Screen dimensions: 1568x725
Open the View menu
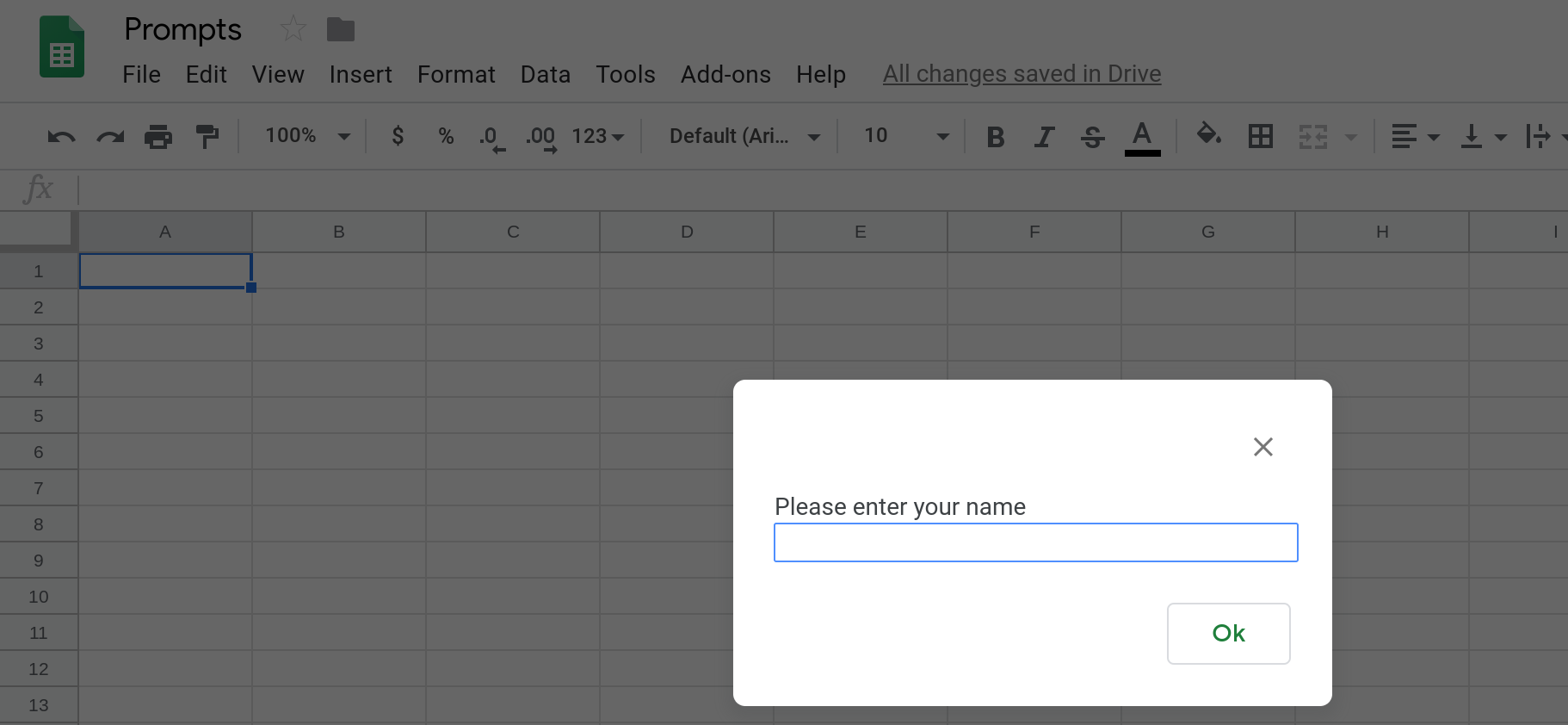[278, 75]
